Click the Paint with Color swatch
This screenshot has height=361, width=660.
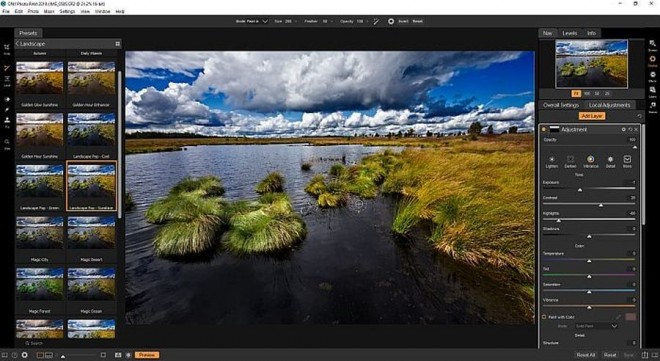(x=630, y=317)
